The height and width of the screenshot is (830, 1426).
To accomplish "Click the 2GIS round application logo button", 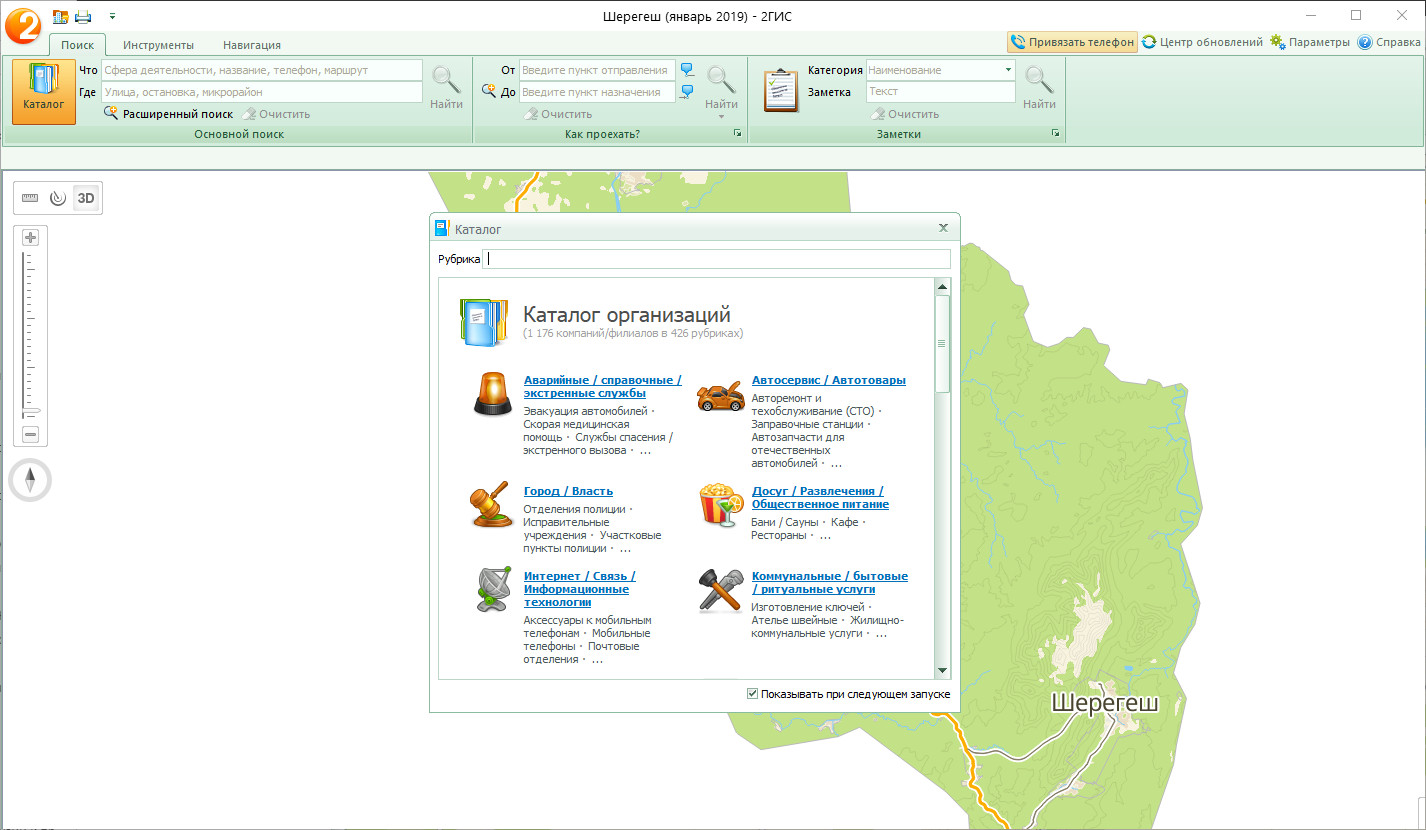I will click(23, 25).
